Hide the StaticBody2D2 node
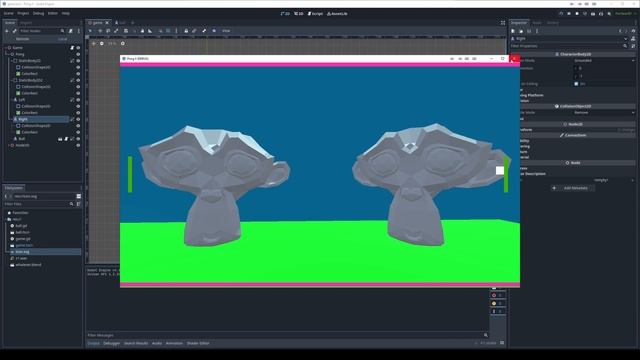The width and height of the screenshot is (640, 360). click(78, 80)
